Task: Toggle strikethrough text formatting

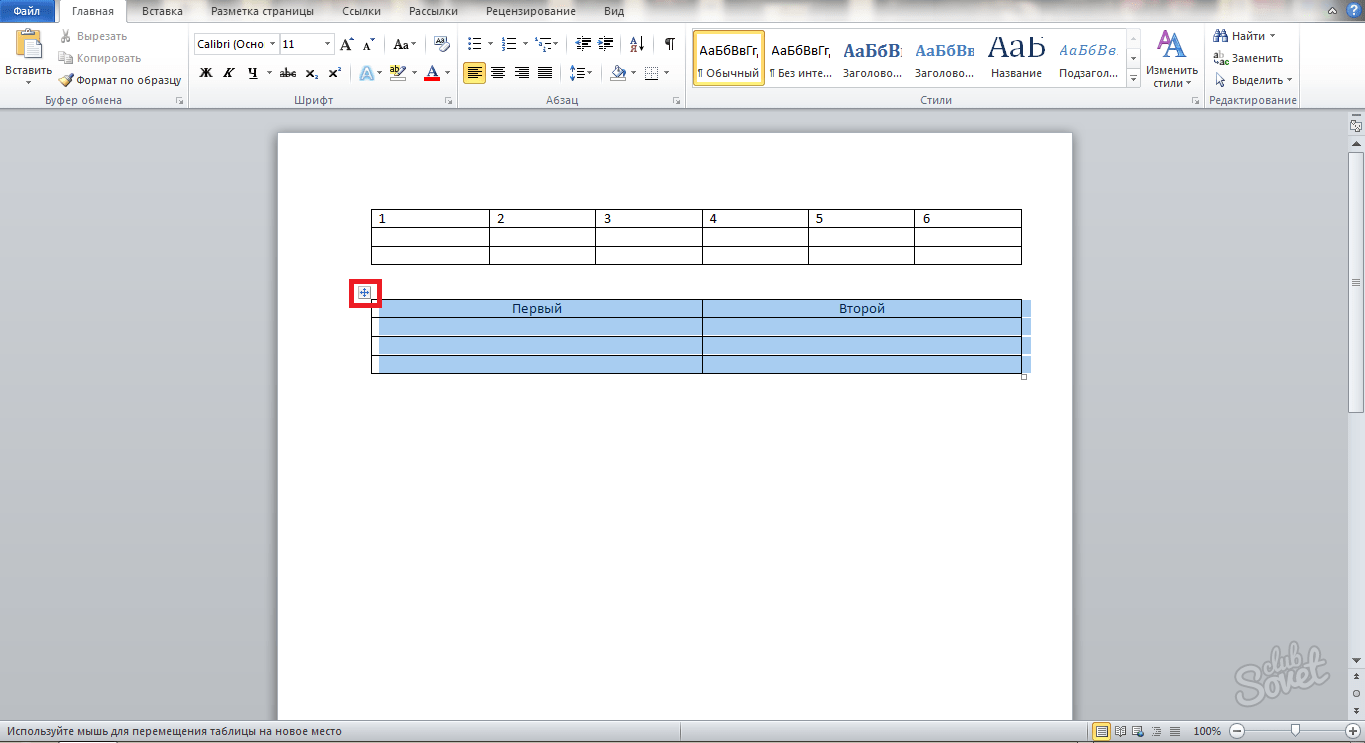Action: (x=288, y=73)
